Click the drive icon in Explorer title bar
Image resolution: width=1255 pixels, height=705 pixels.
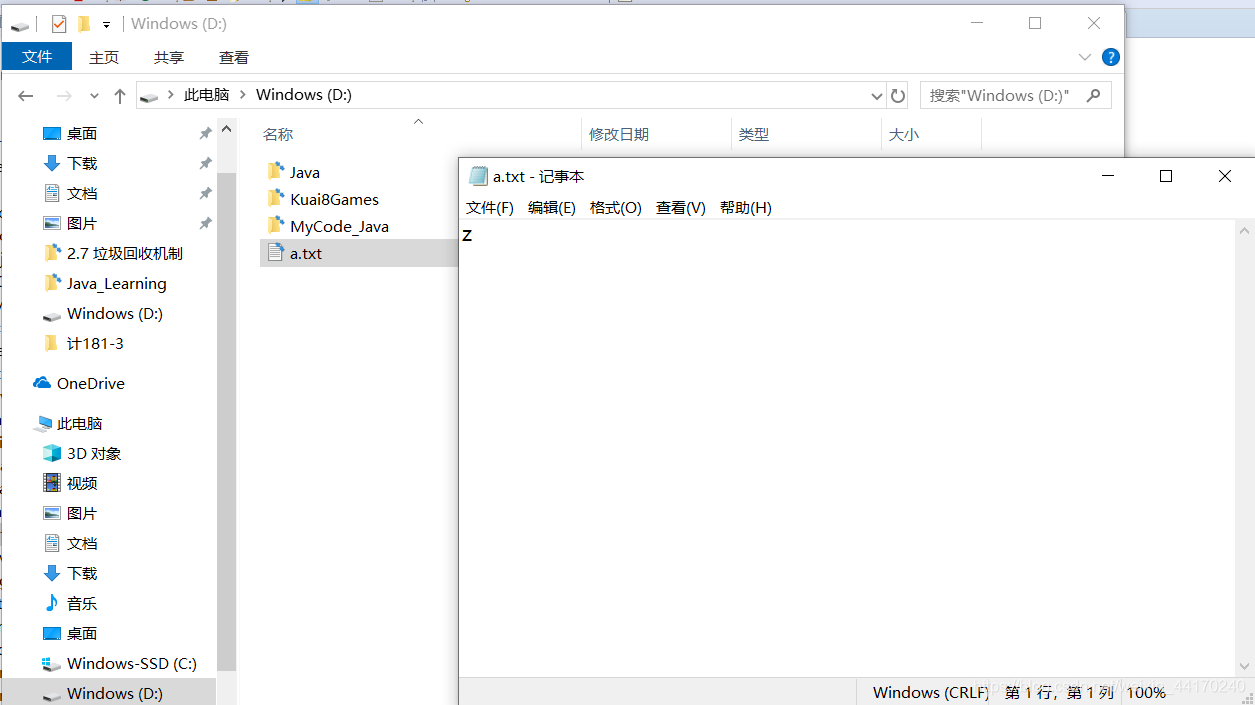click(x=20, y=24)
